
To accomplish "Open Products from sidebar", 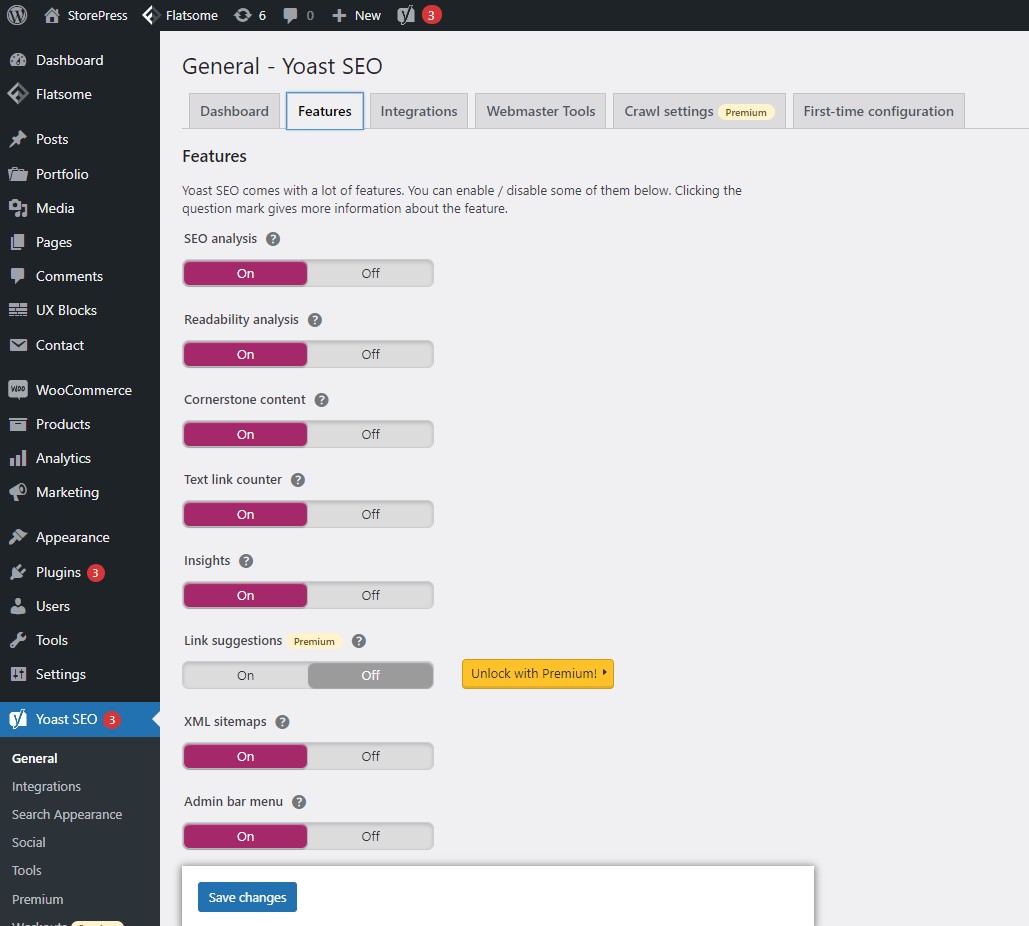I will (x=80, y=424).
